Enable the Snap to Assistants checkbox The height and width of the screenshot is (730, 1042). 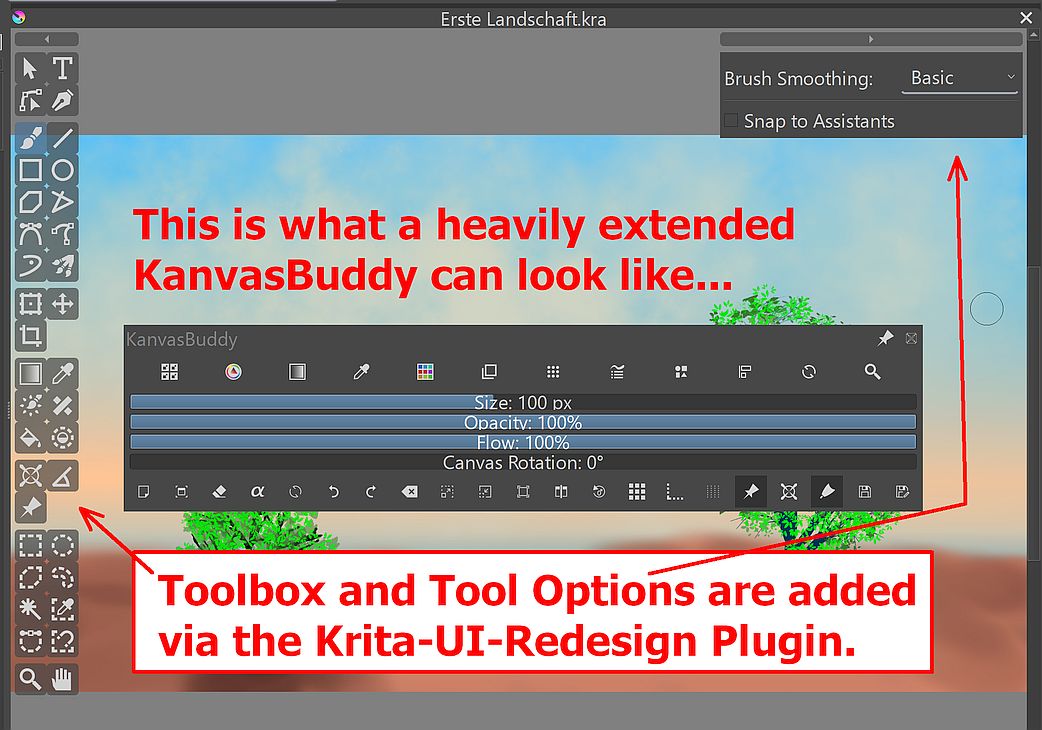tap(731, 120)
